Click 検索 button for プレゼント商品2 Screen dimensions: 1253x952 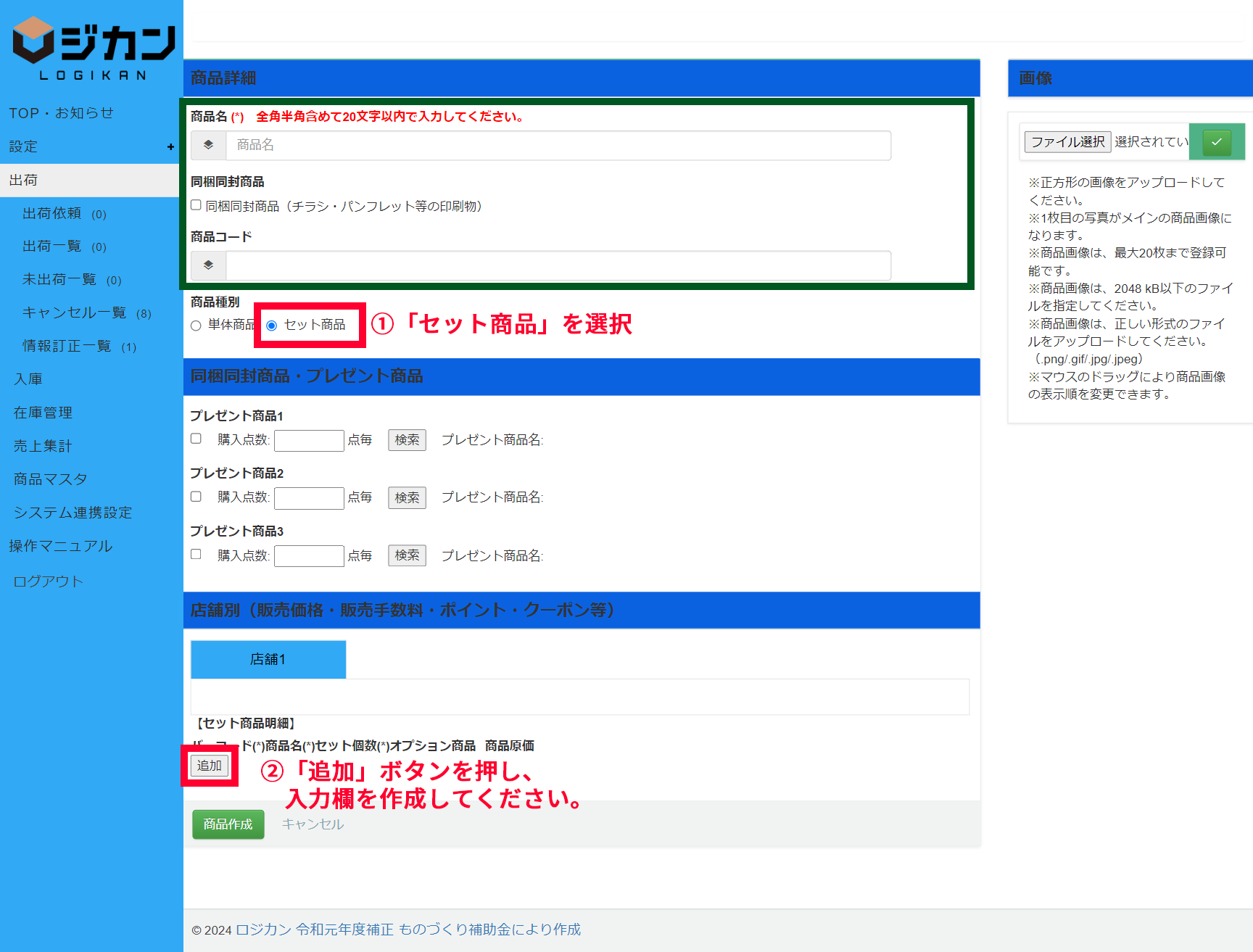(x=407, y=497)
